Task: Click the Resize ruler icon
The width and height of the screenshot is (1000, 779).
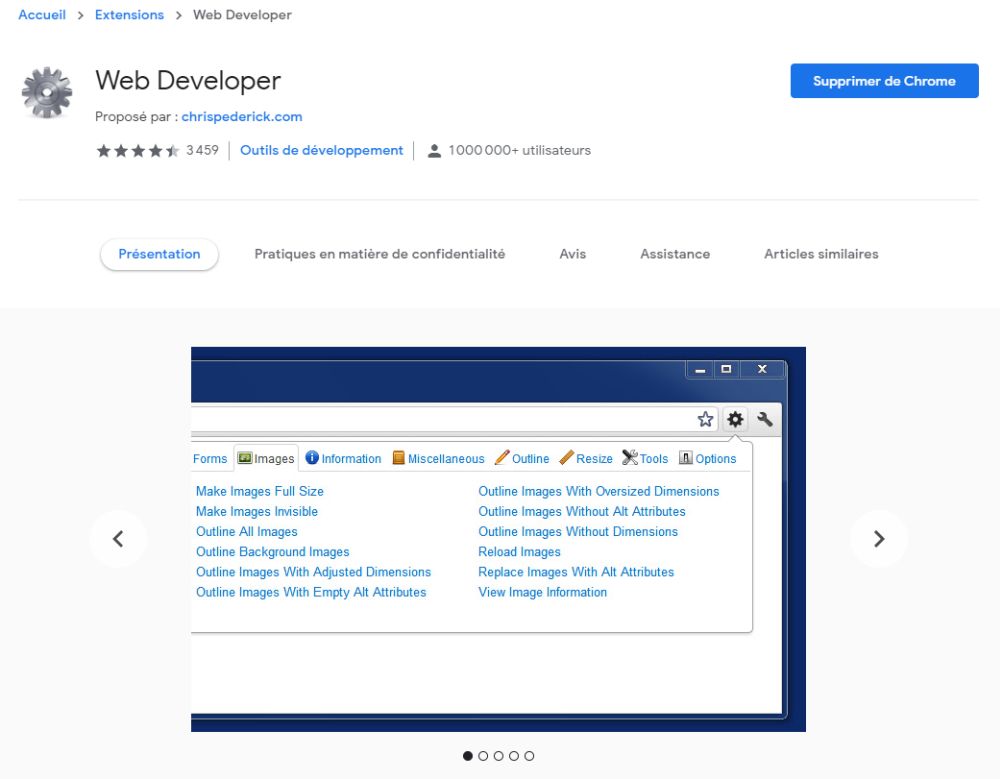Action: pos(566,457)
